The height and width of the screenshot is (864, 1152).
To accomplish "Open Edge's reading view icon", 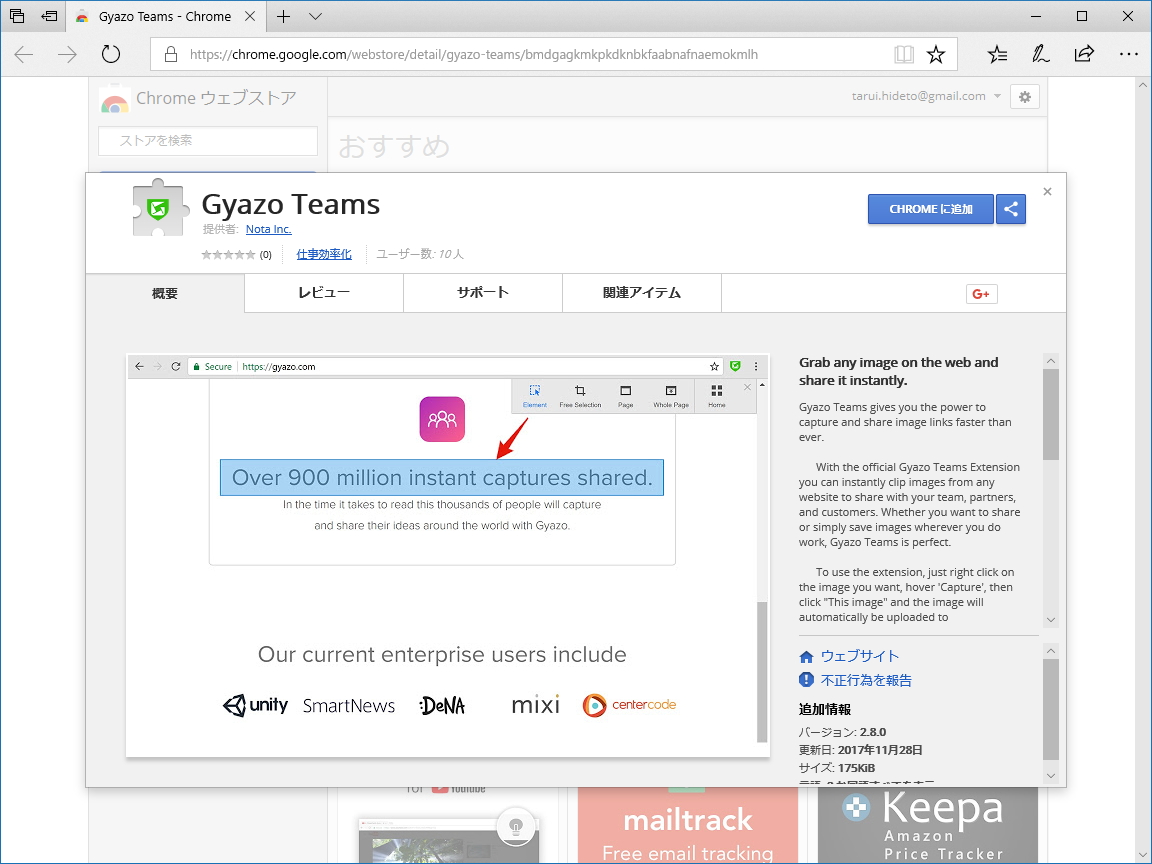I will pos(903,54).
